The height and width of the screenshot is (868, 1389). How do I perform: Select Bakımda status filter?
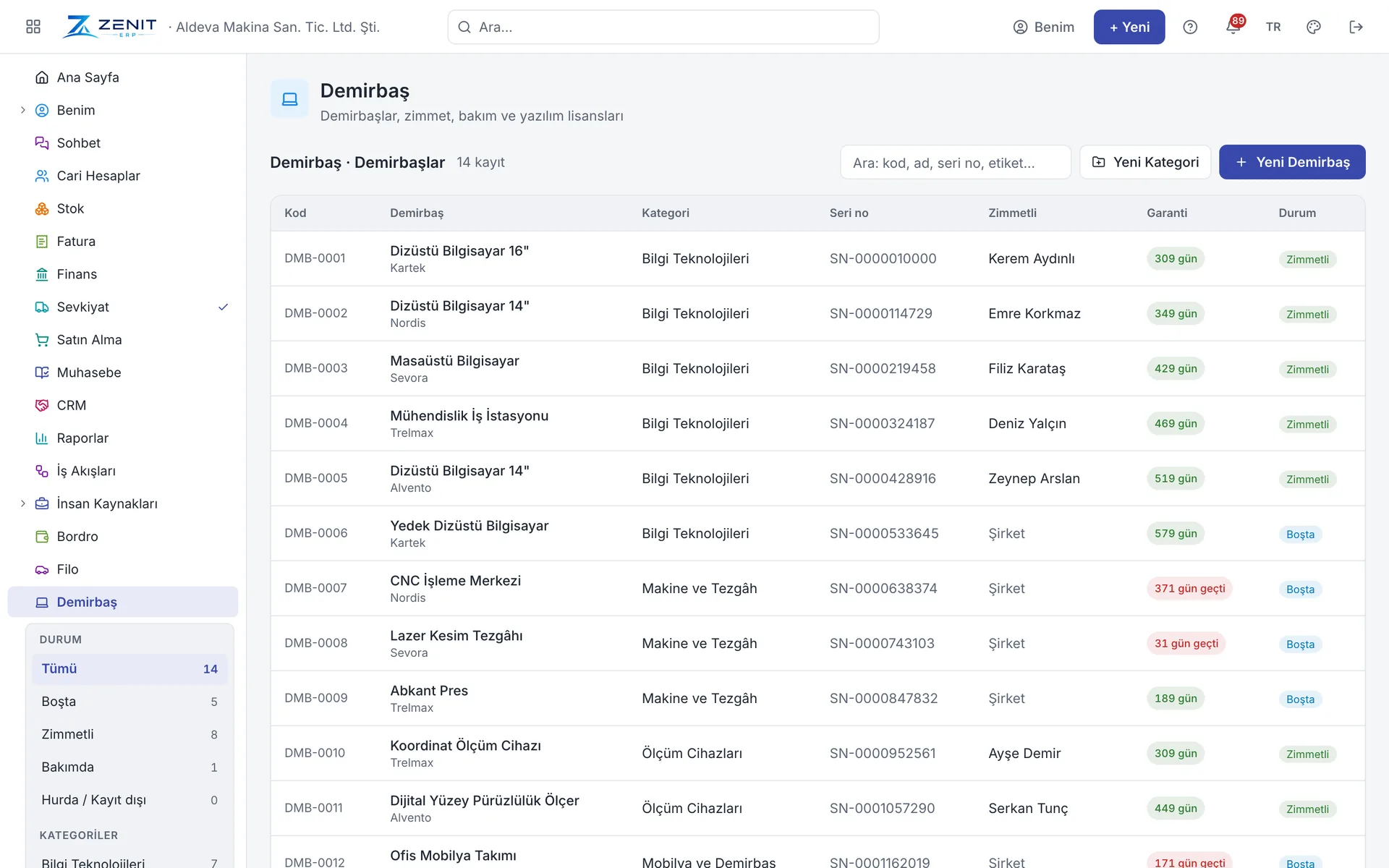click(129, 767)
